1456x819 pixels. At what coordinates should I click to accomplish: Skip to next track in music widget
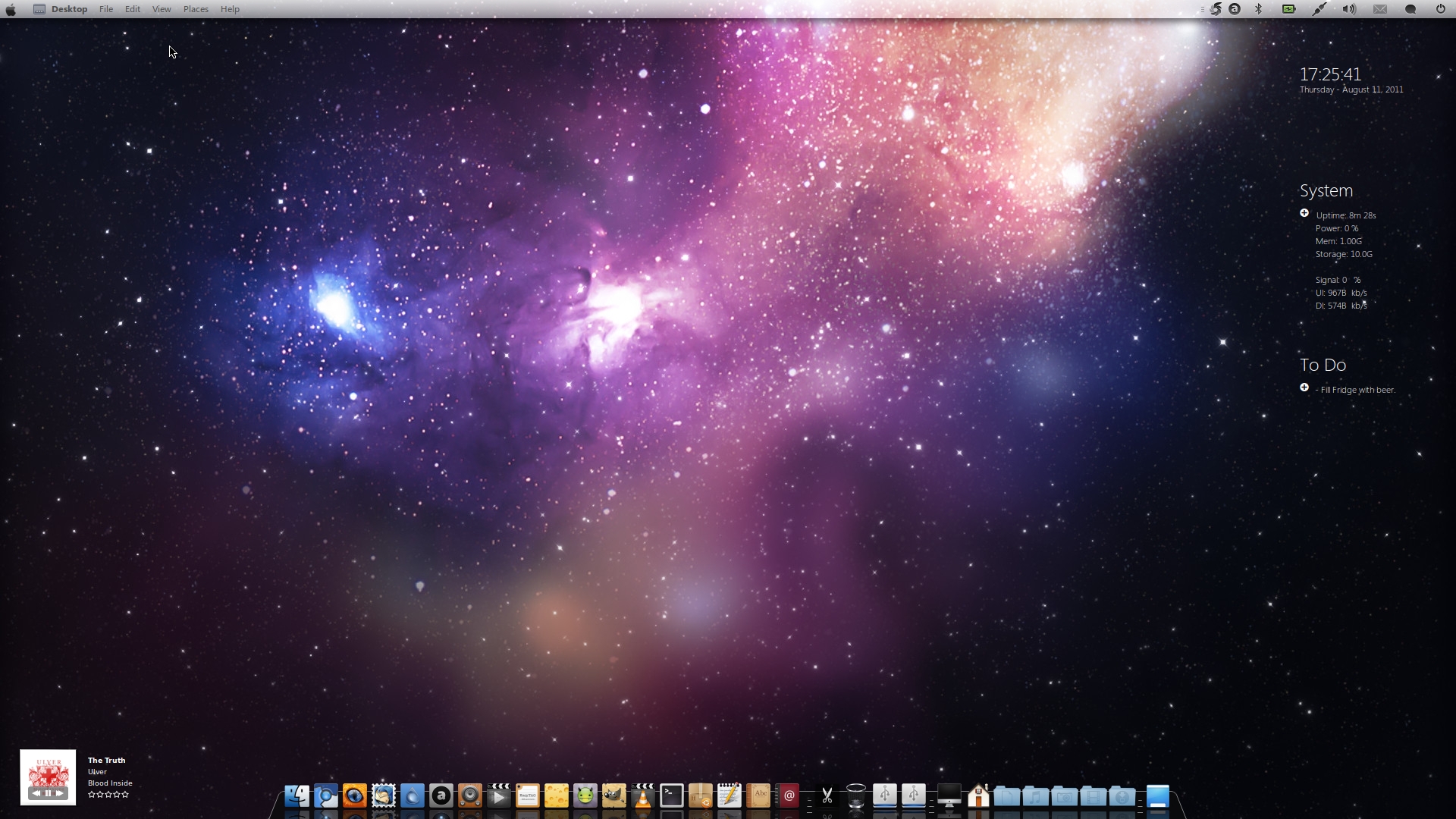tap(60, 793)
